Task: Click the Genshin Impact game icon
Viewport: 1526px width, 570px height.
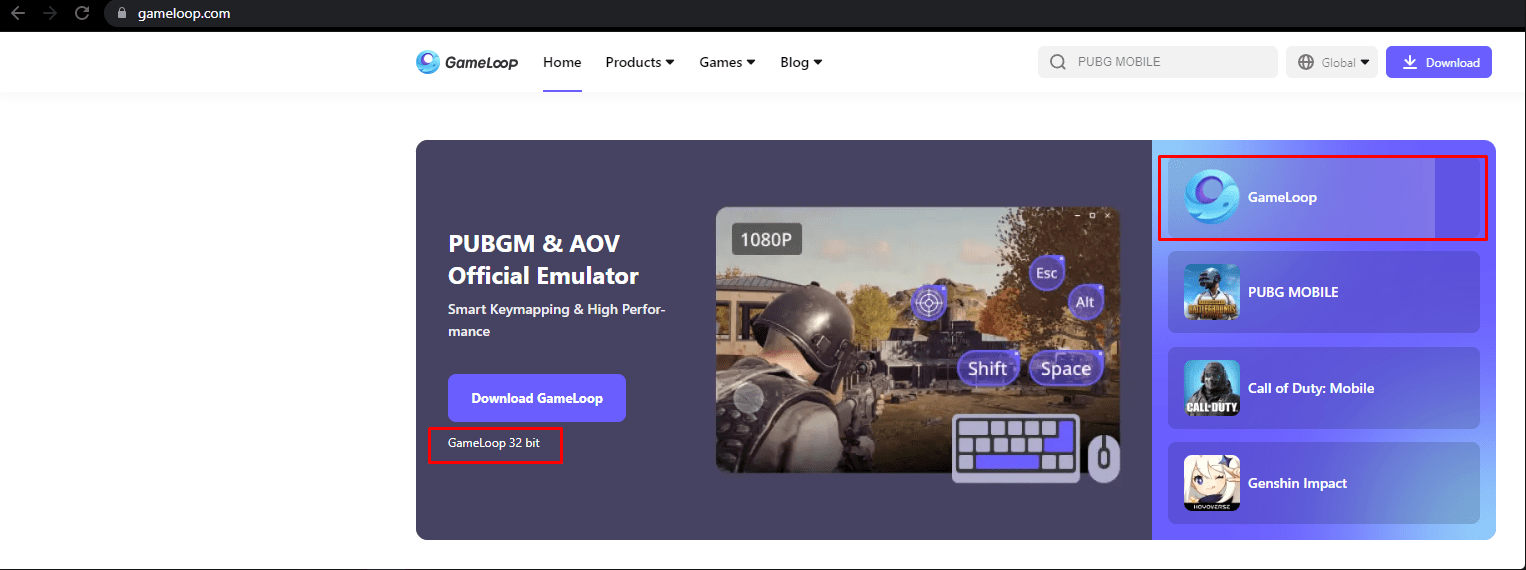Action: [1212, 483]
